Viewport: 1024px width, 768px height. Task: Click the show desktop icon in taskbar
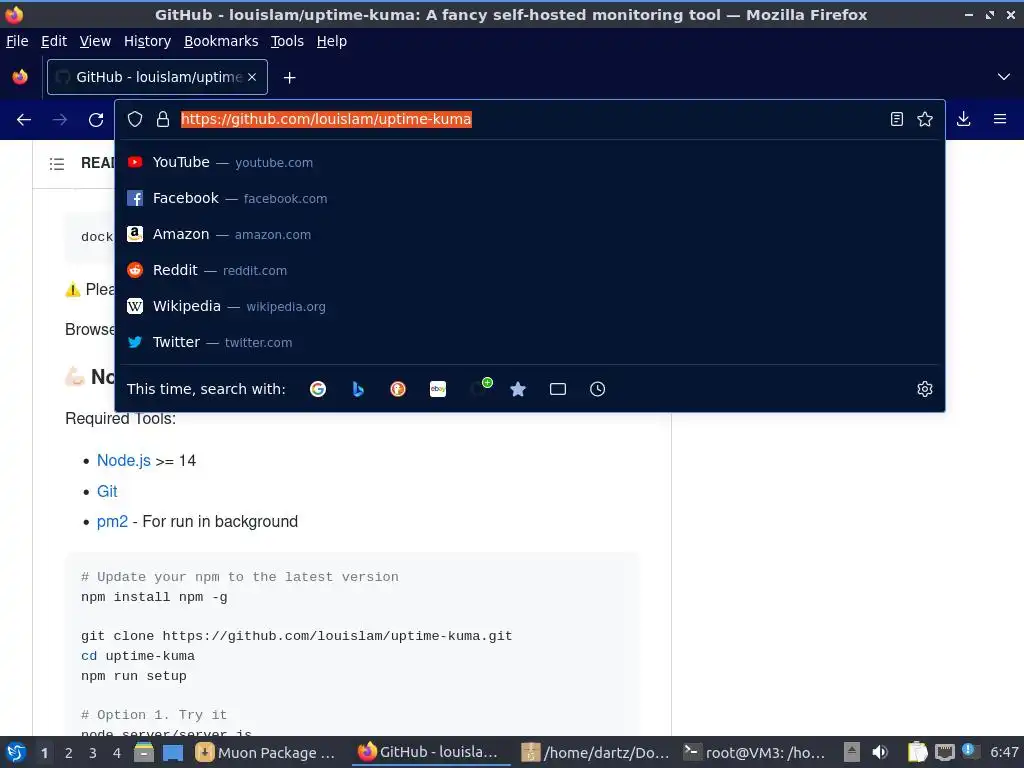tap(173, 752)
